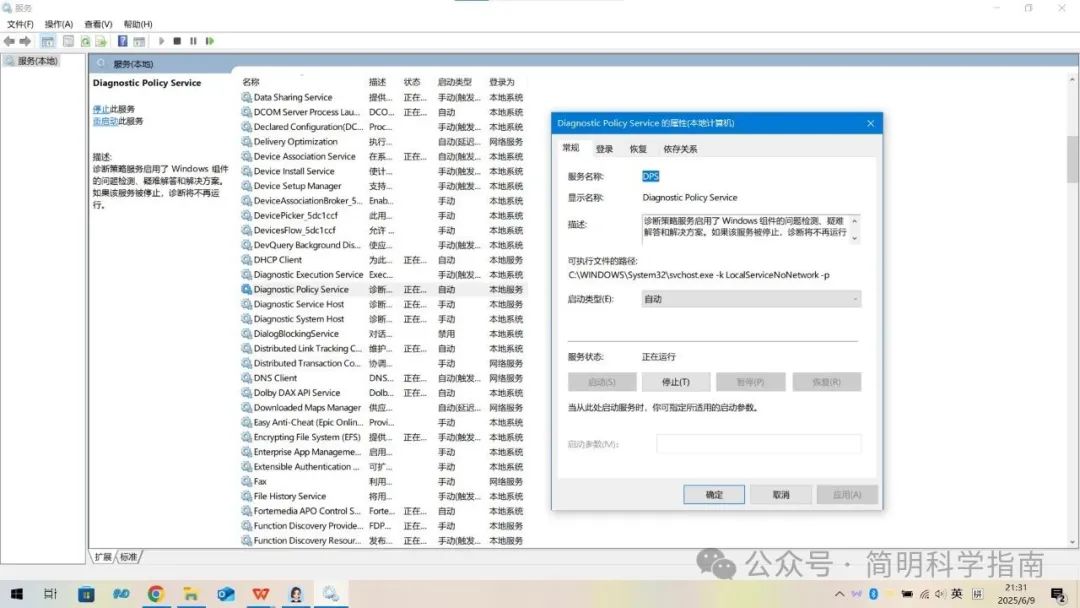Click the greyed 暂停(P) button

[750, 382]
